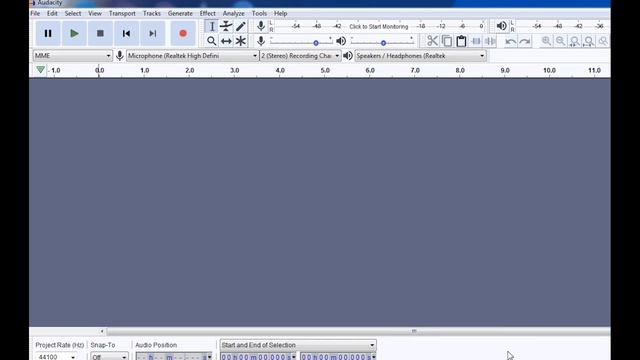Click the Undo arrow icon
This screenshot has height=360, width=640.
510,41
